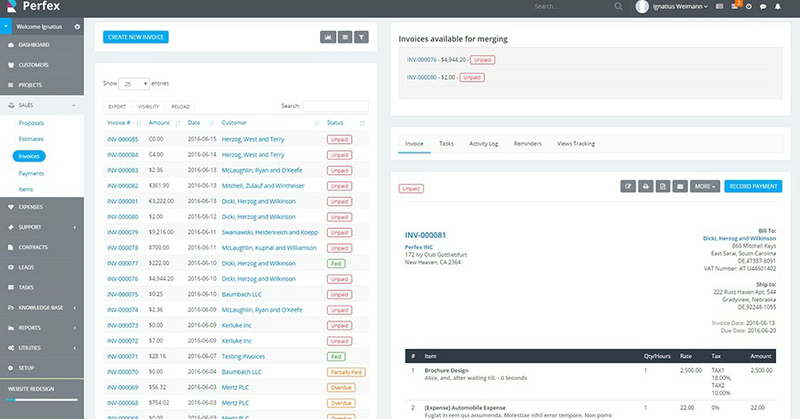Toggle column Visibility options
Screen dimensions: 800x419
(x=148, y=105)
